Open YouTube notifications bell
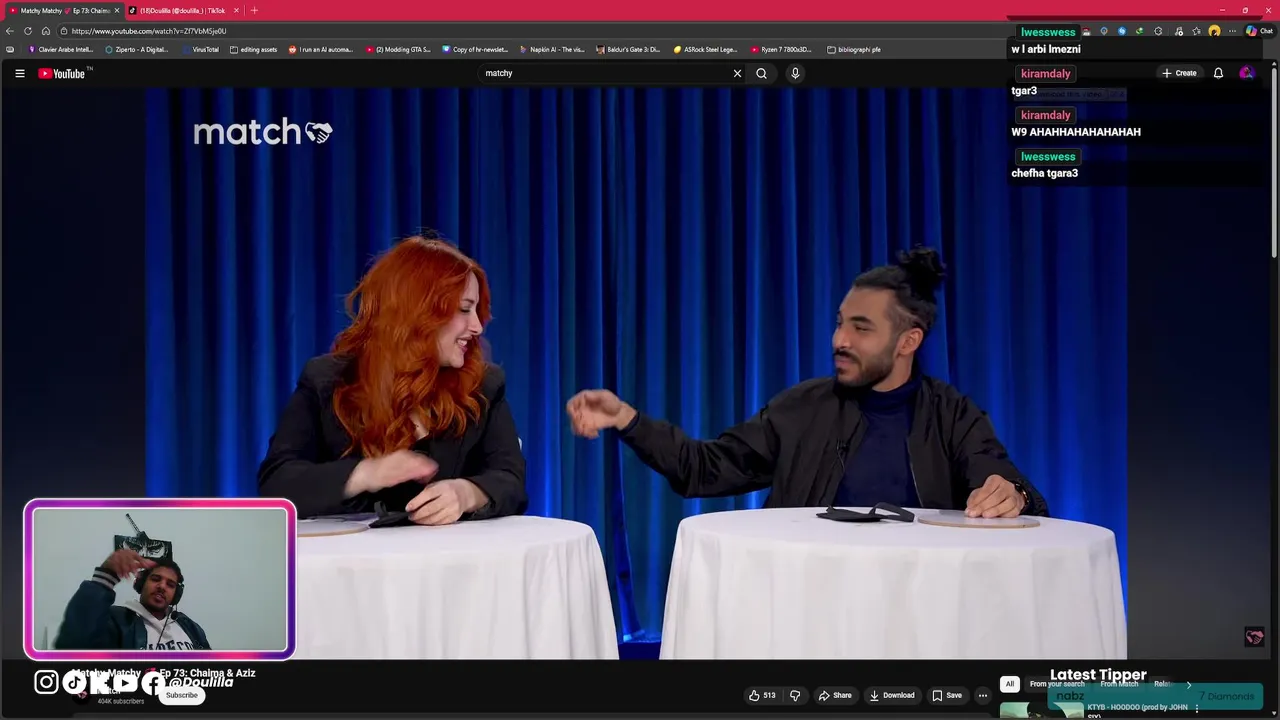Image resolution: width=1280 pixels, height=720 pixels. 1218,73
